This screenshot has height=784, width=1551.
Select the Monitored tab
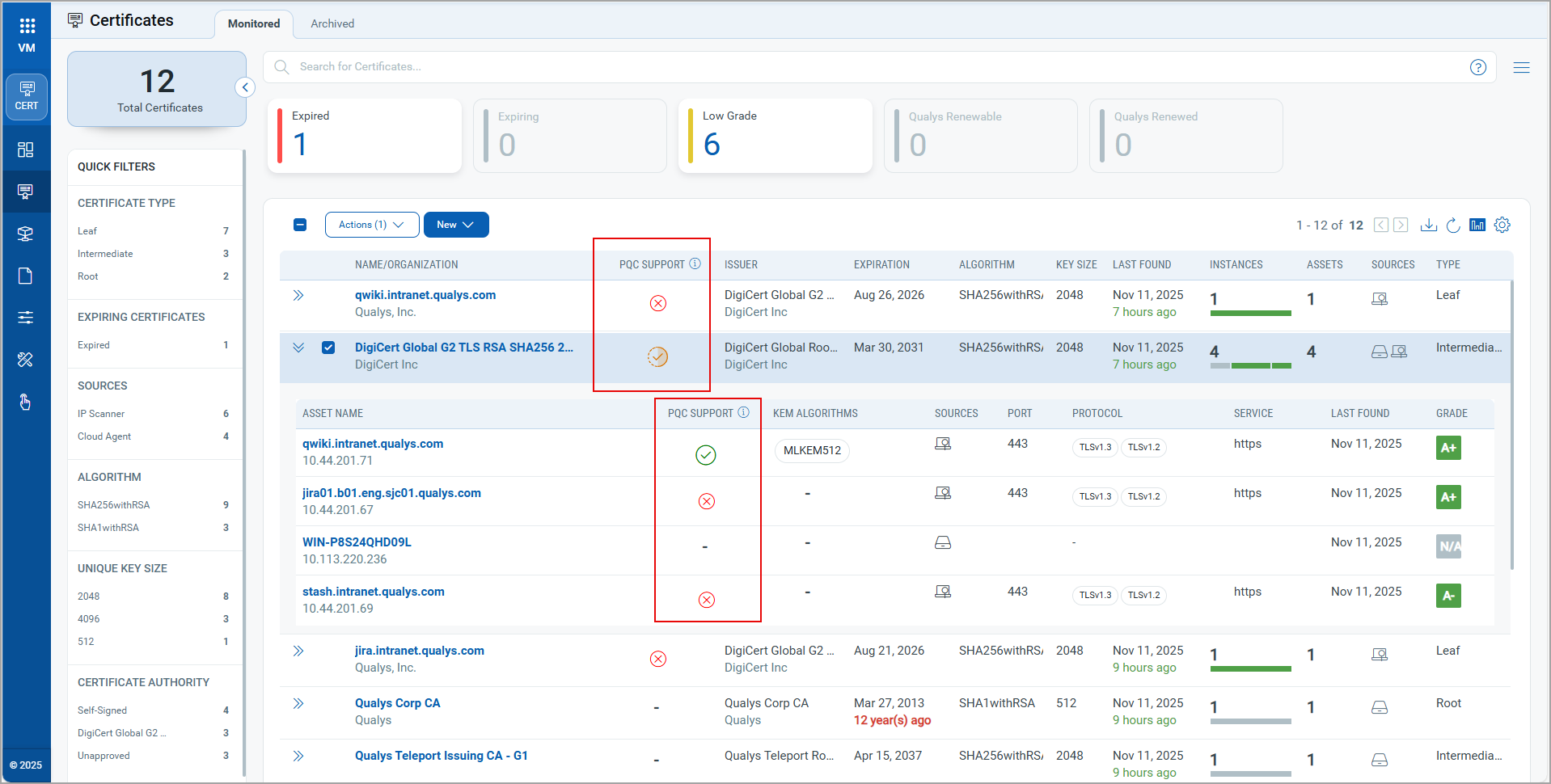click(x=254, y=23)
